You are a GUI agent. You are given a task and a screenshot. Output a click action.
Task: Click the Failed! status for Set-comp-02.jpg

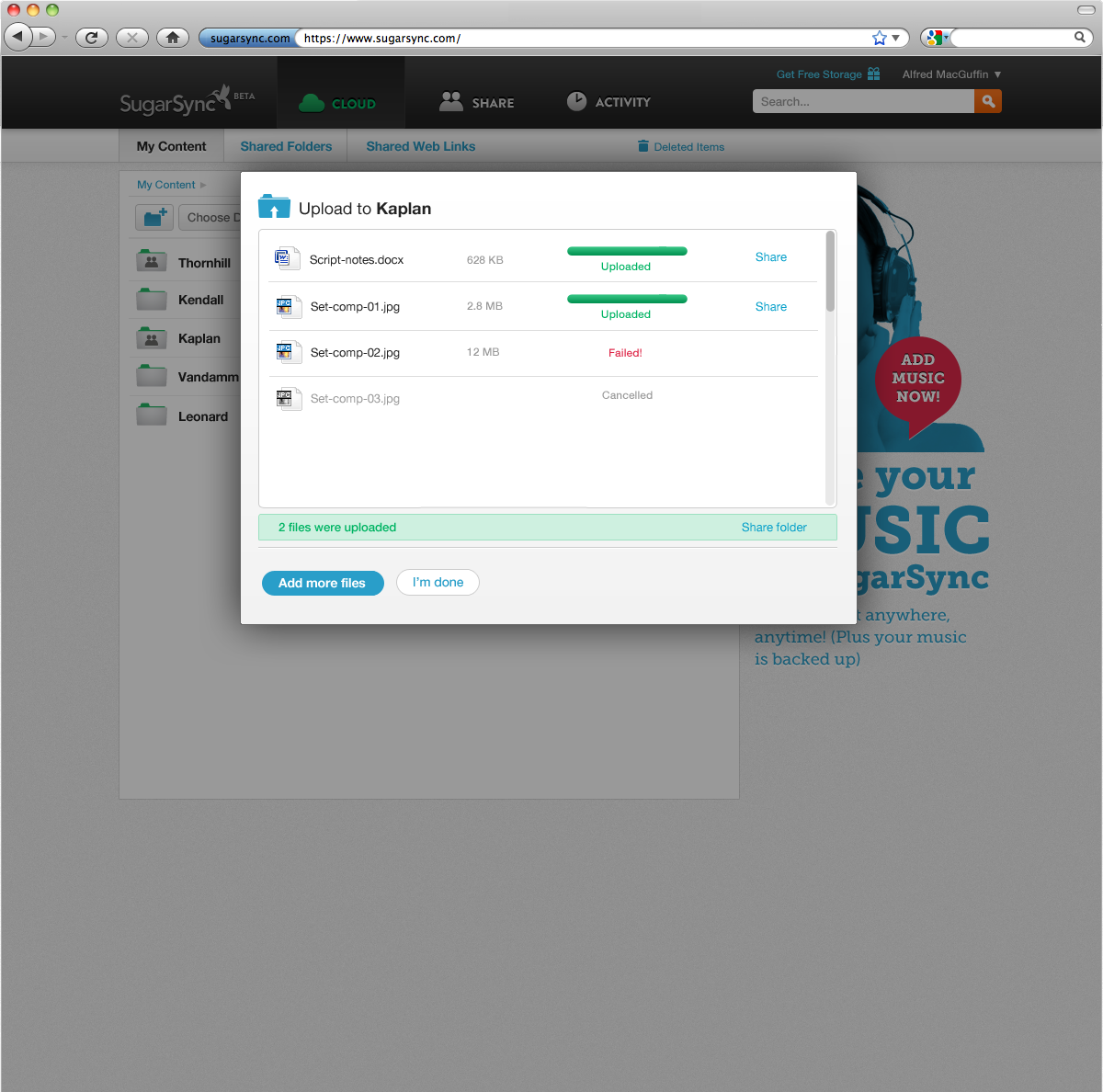pyautogui.click(x=625, y=353)
